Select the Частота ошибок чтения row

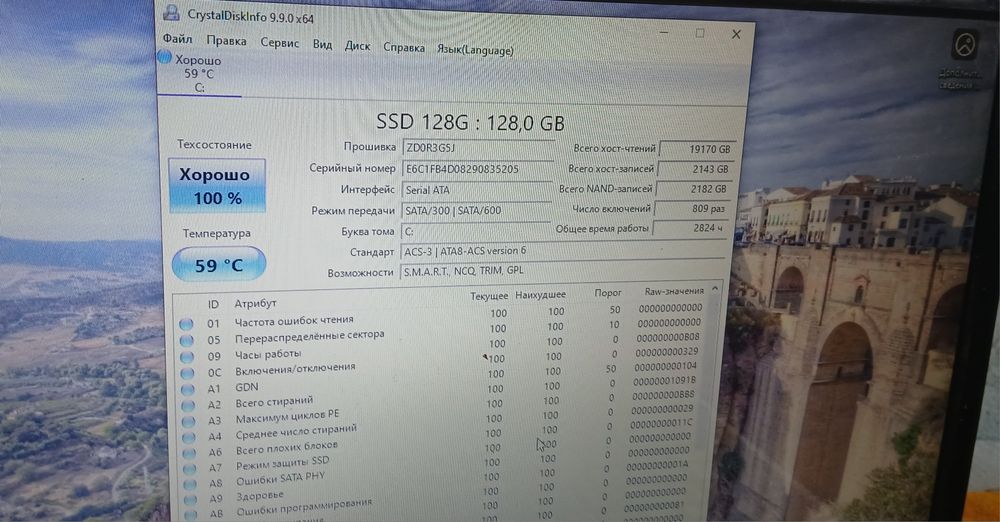click(442, 317)
